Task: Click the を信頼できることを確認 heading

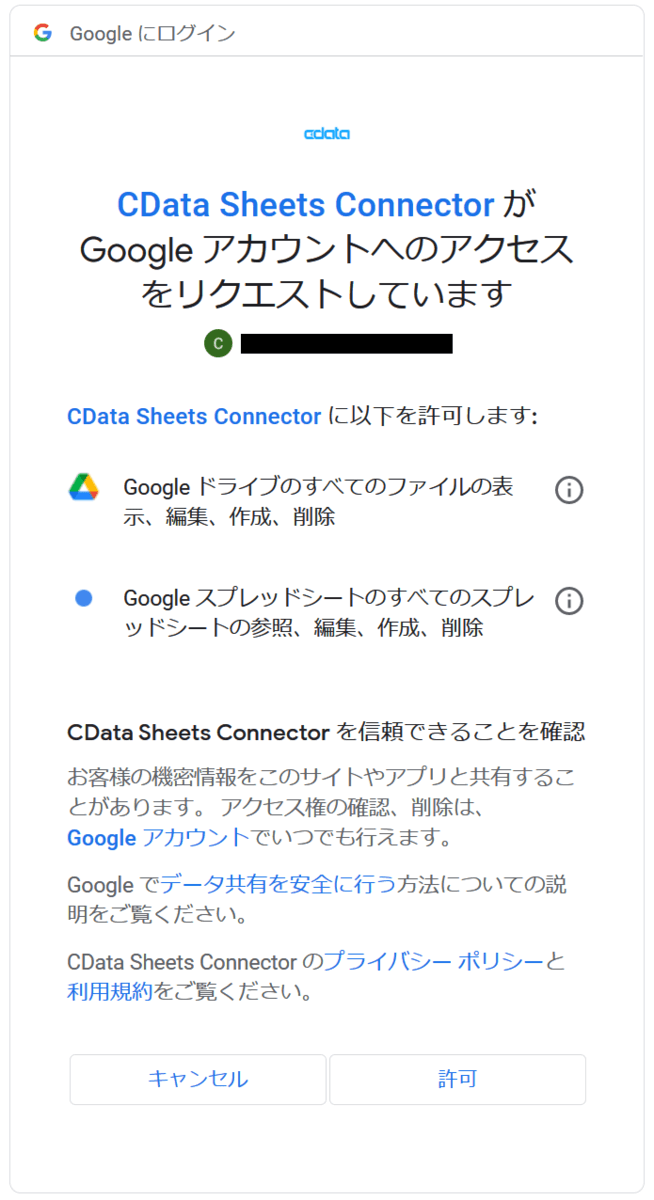Action: (x=460, y=732)
